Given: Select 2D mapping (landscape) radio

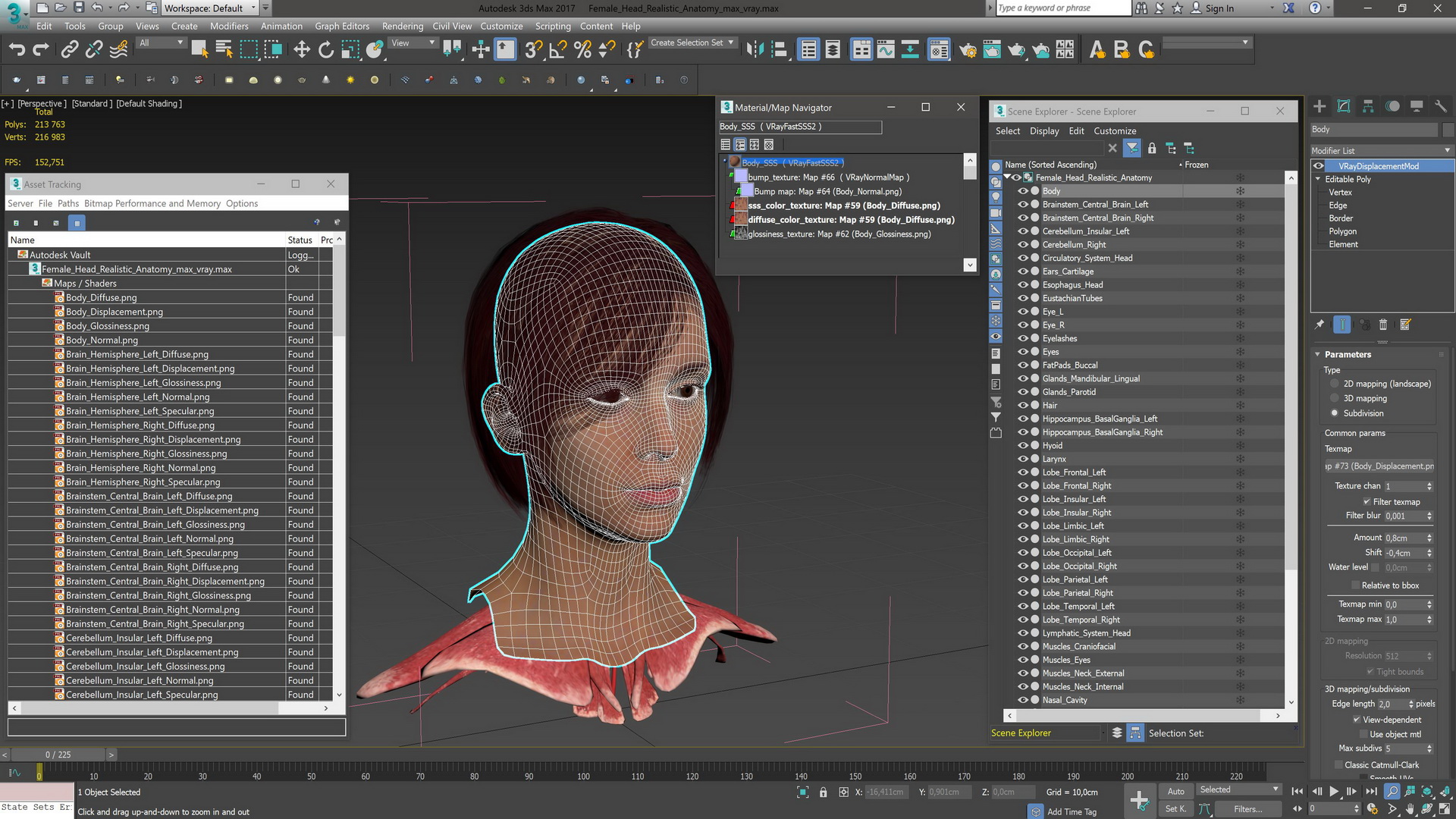Looking at the screenshot, I should pos(1335,384).
